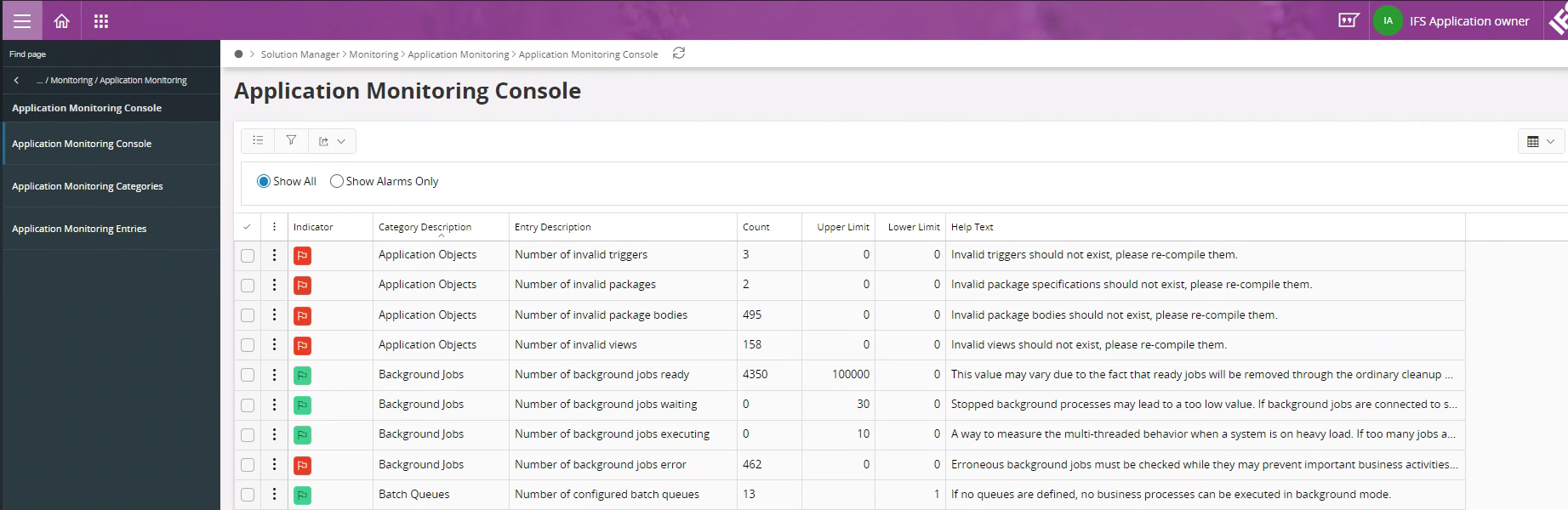The height and width of the screenshot is (510, 1568).
Task: Open row menu for invalid triggers
Action: [274, 255]
